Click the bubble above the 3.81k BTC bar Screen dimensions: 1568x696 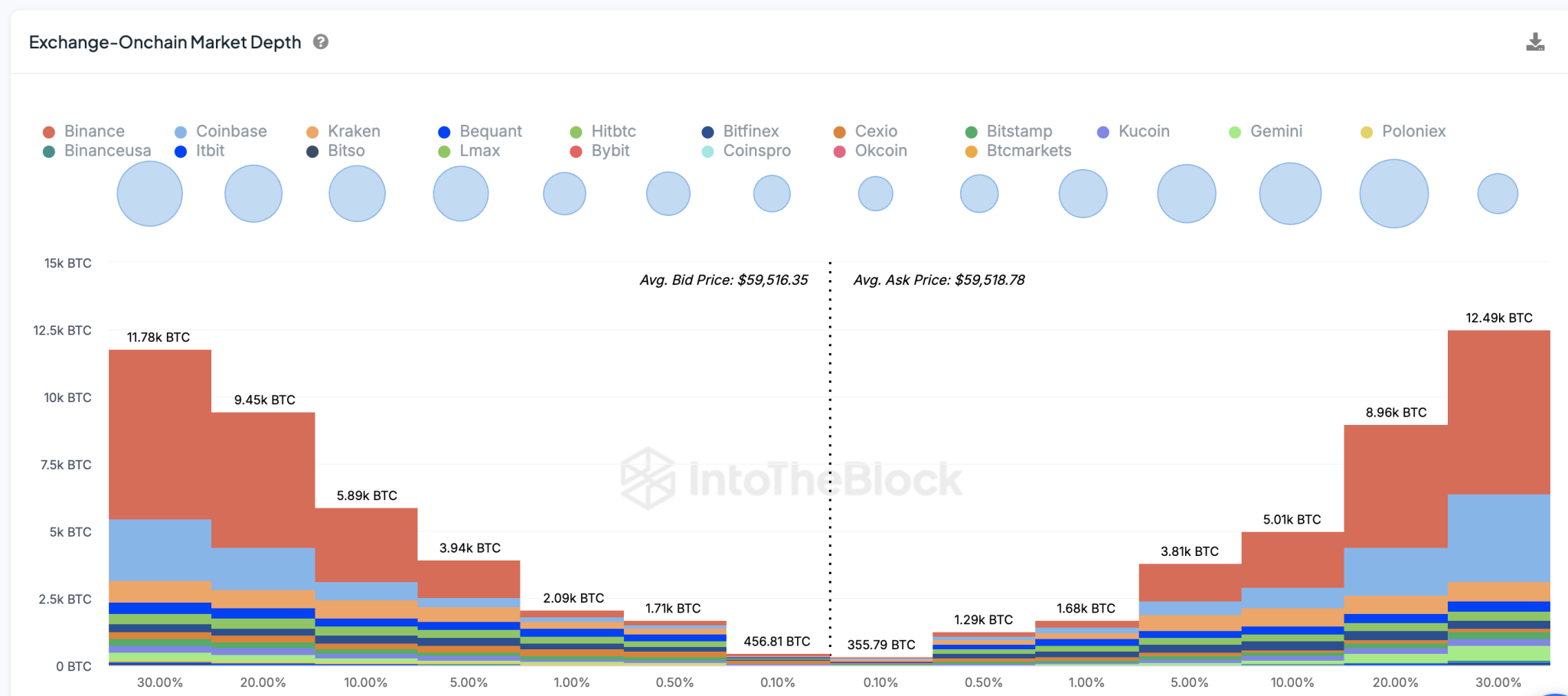pyautogui.click(x=1187, y=194)
